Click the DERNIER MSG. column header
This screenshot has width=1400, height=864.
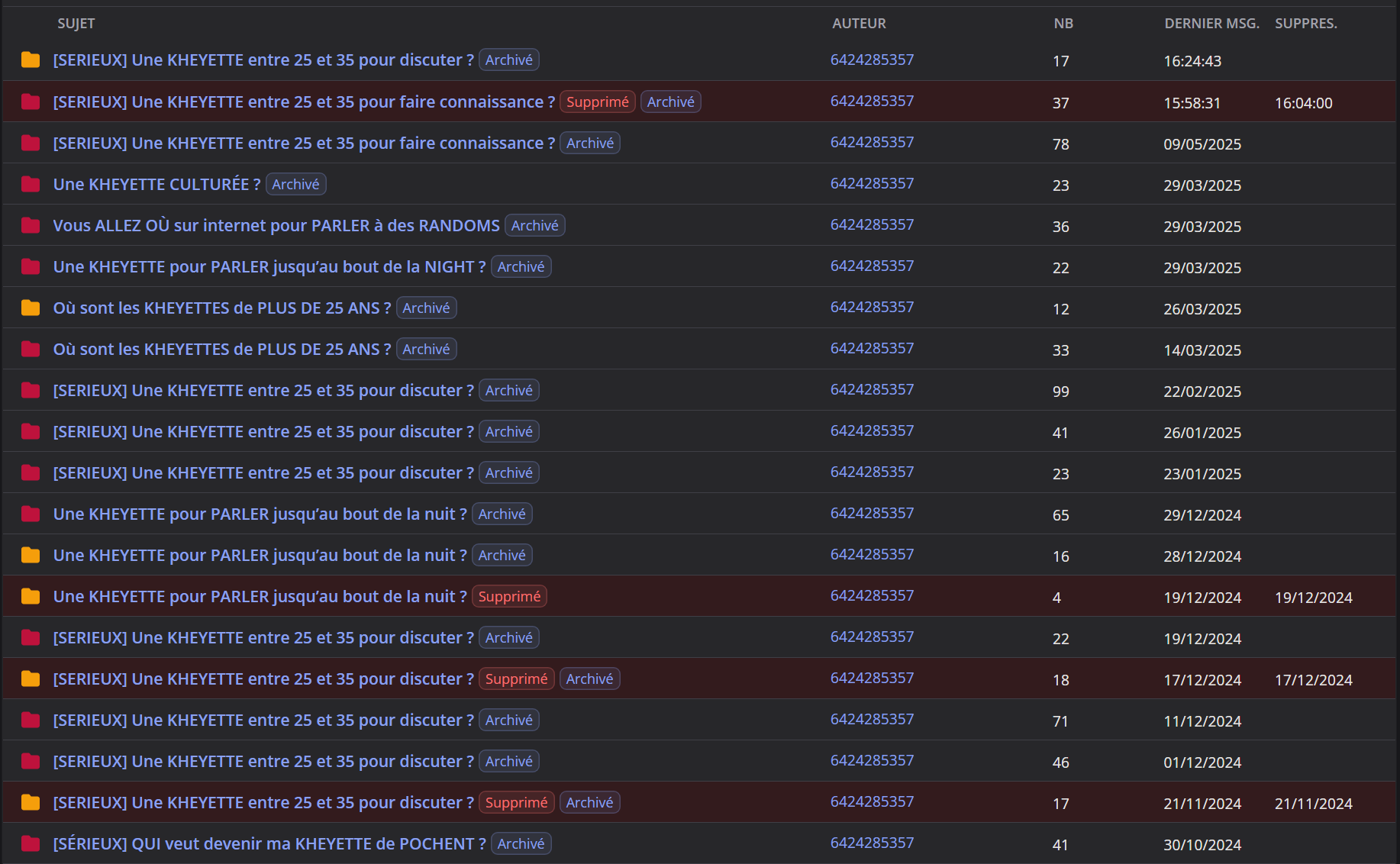tap(1211, 24)
